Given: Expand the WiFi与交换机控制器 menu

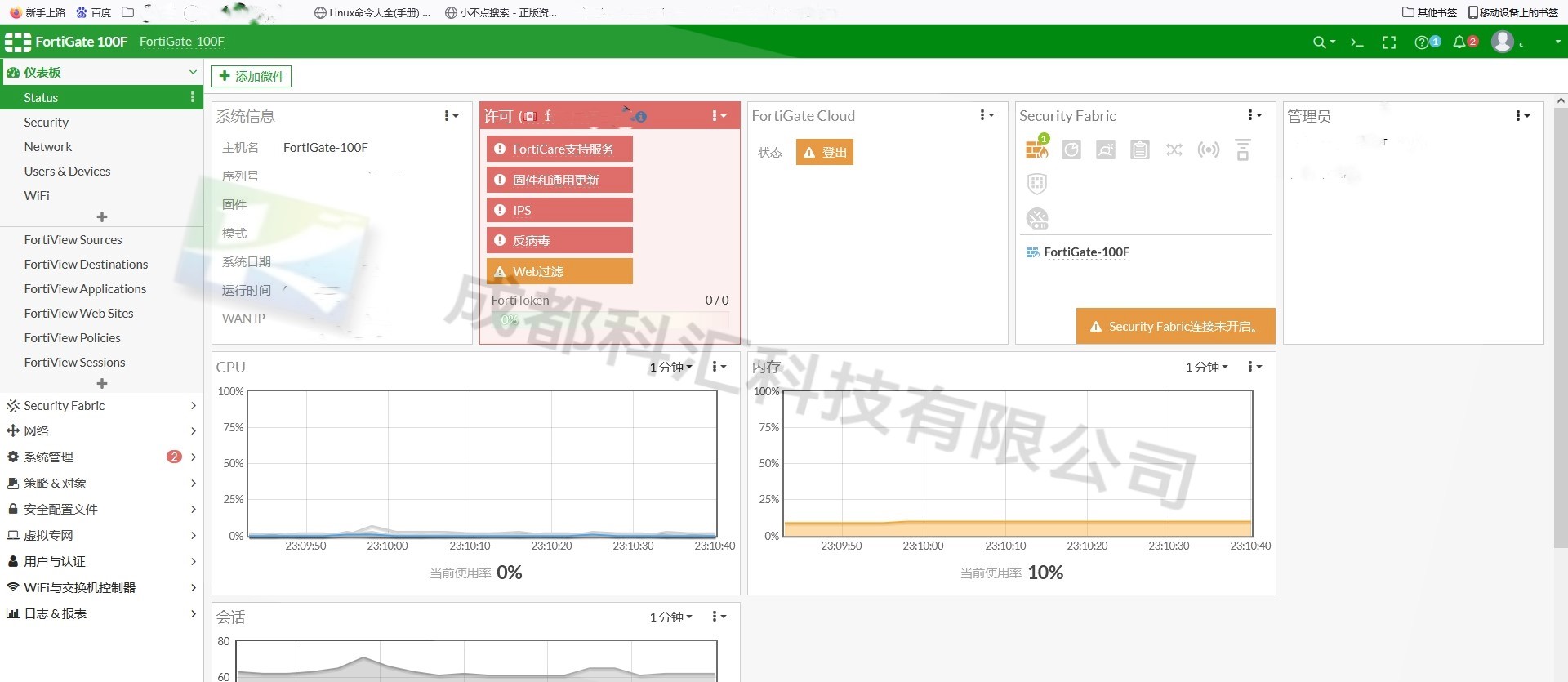Looking at the screenshot, I should pyautogui.click(x=101, y=587).
